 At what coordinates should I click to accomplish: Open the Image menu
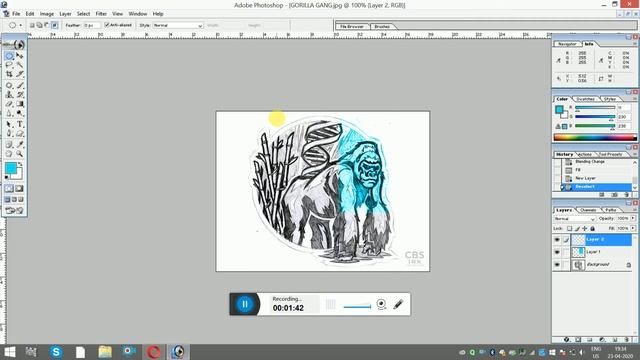(x=47, y=13)
